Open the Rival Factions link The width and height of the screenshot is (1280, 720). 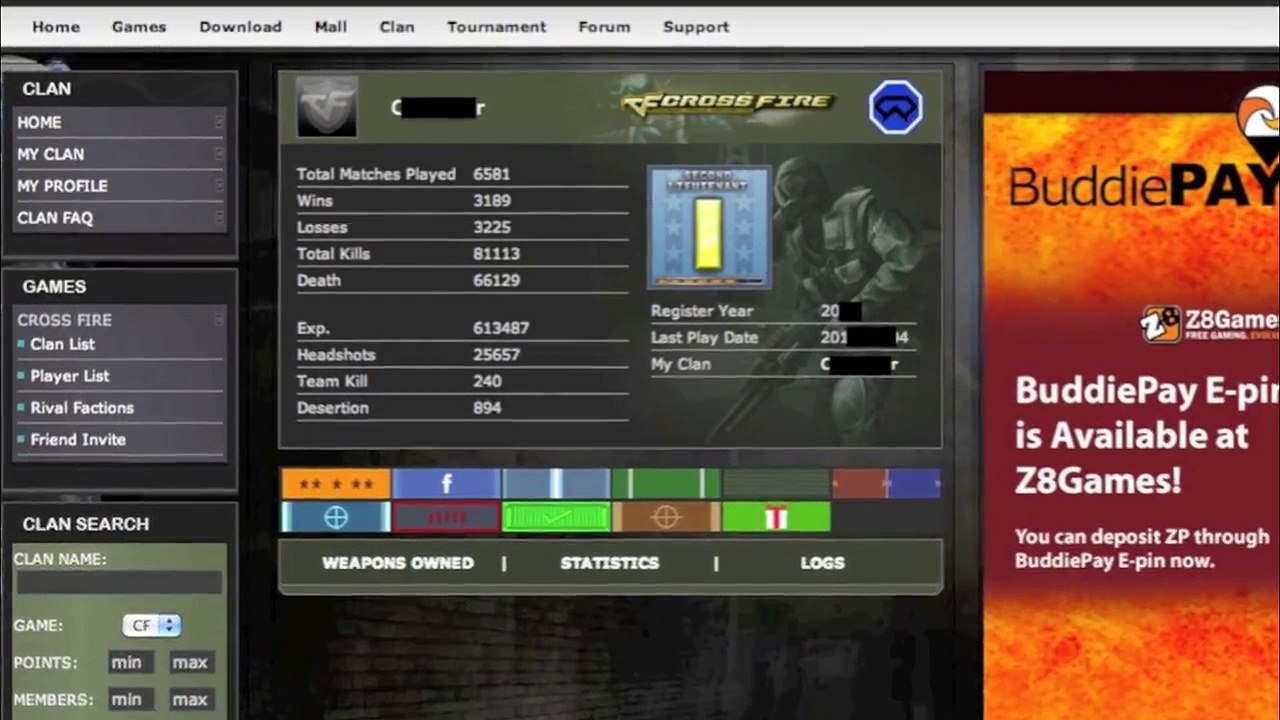(82, 408)
